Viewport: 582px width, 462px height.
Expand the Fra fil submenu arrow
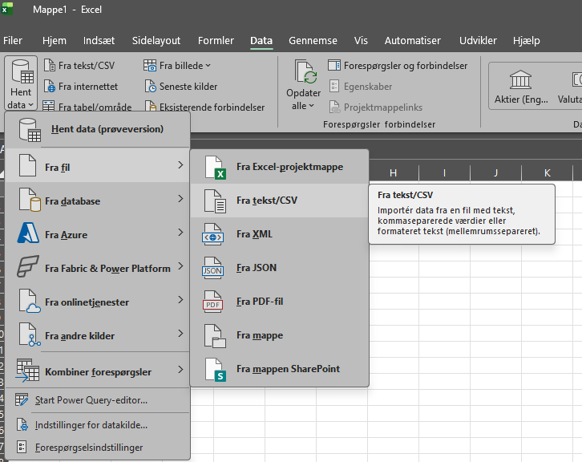(x=180, y=165)
